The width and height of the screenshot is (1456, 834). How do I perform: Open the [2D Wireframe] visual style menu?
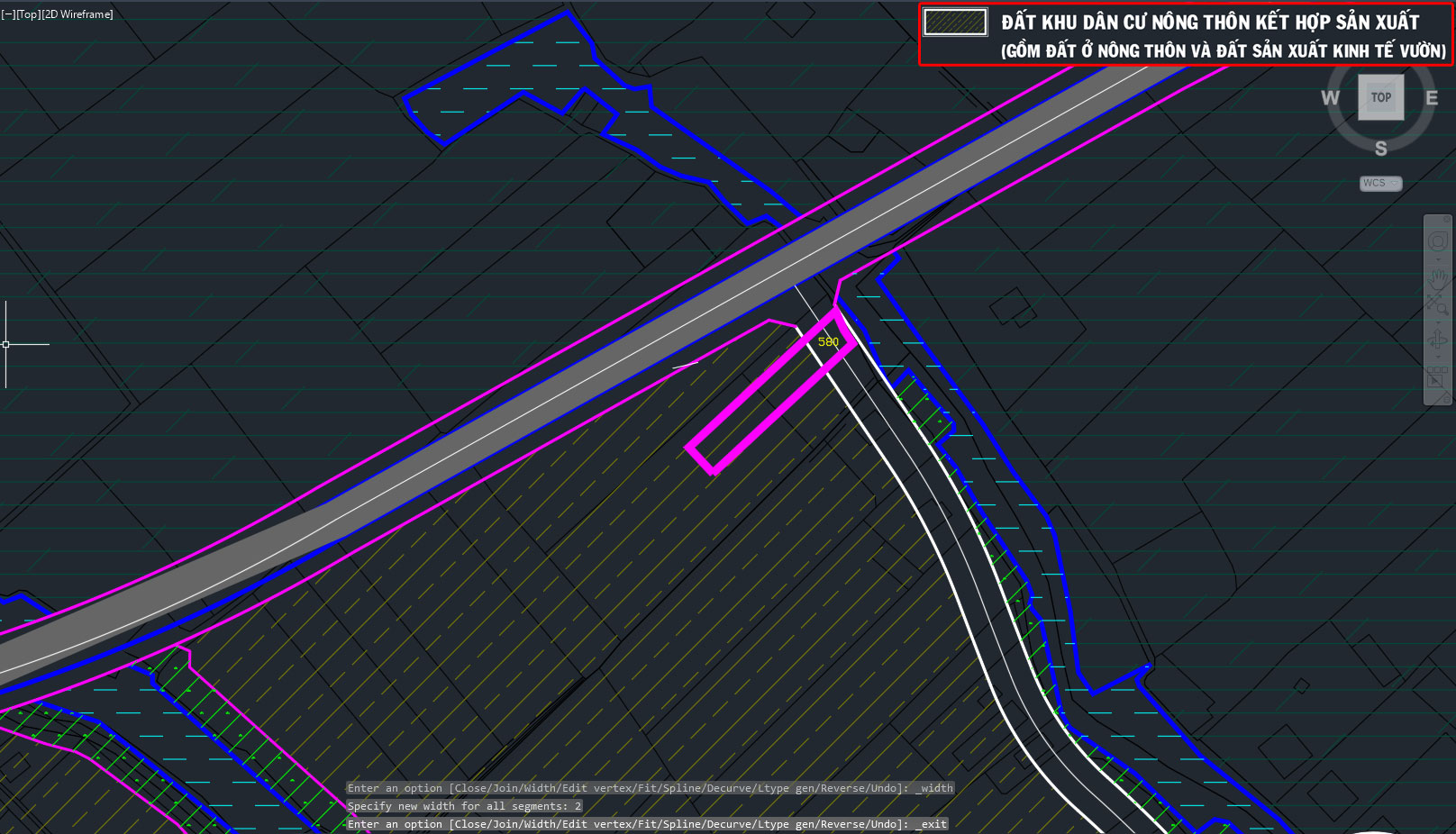tap(77, 14)
